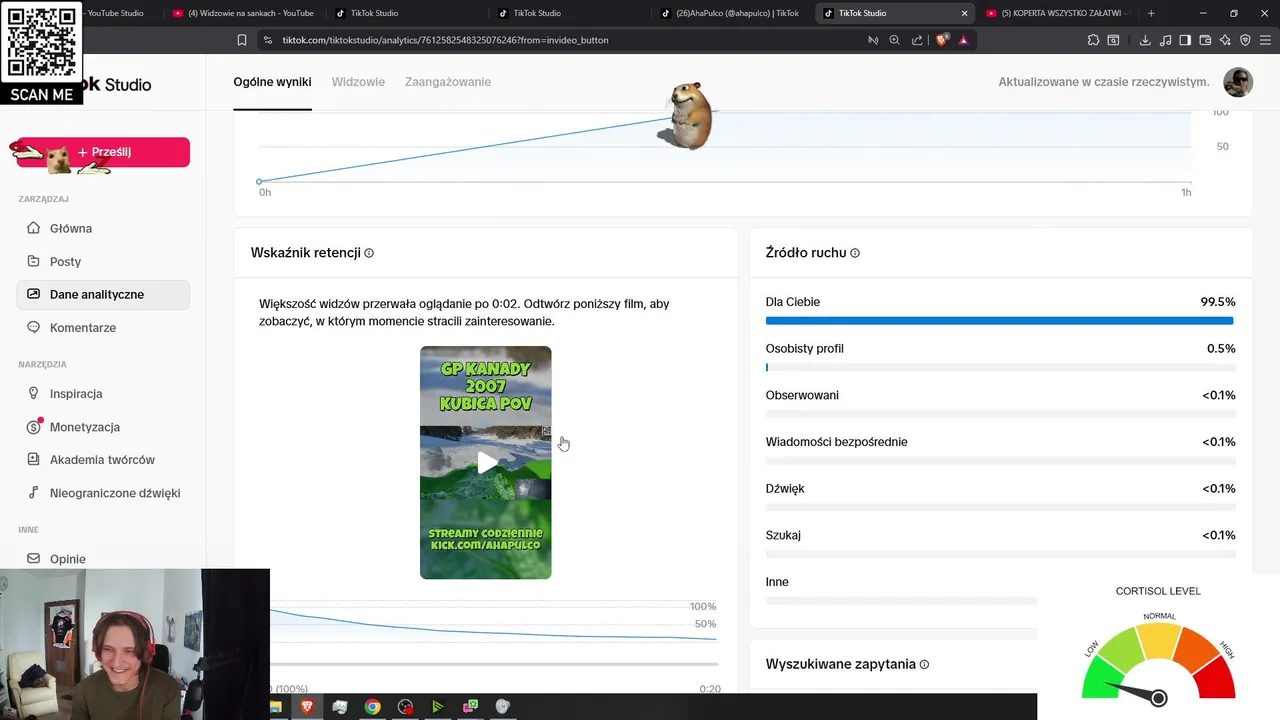The height and width of the screenshot is (720, 1280).
Task: Open the Brave Wallet icon
Action: (x=1205, y=40)
